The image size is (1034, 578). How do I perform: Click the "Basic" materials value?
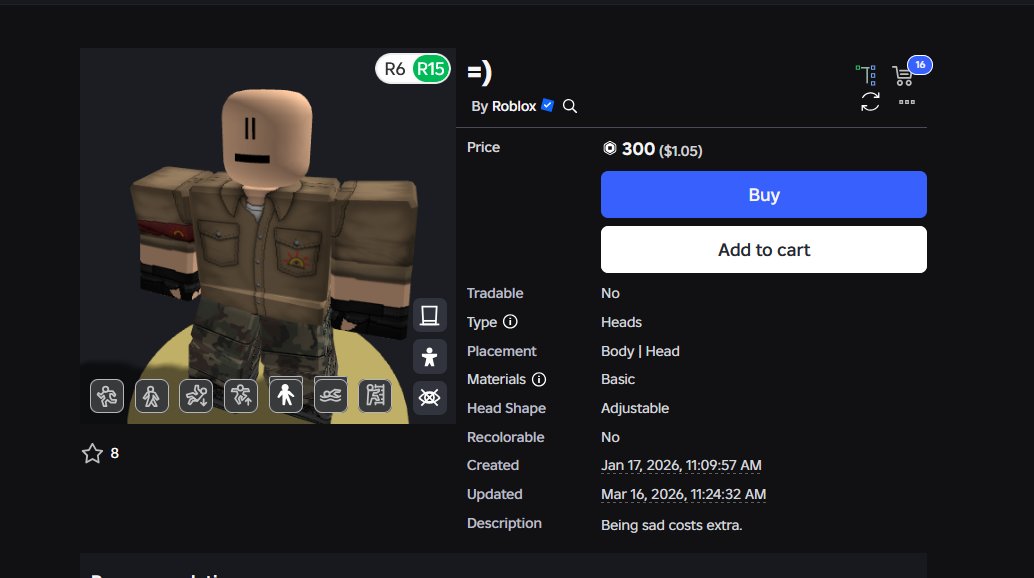pyautogui.click(x=618, y=380)
